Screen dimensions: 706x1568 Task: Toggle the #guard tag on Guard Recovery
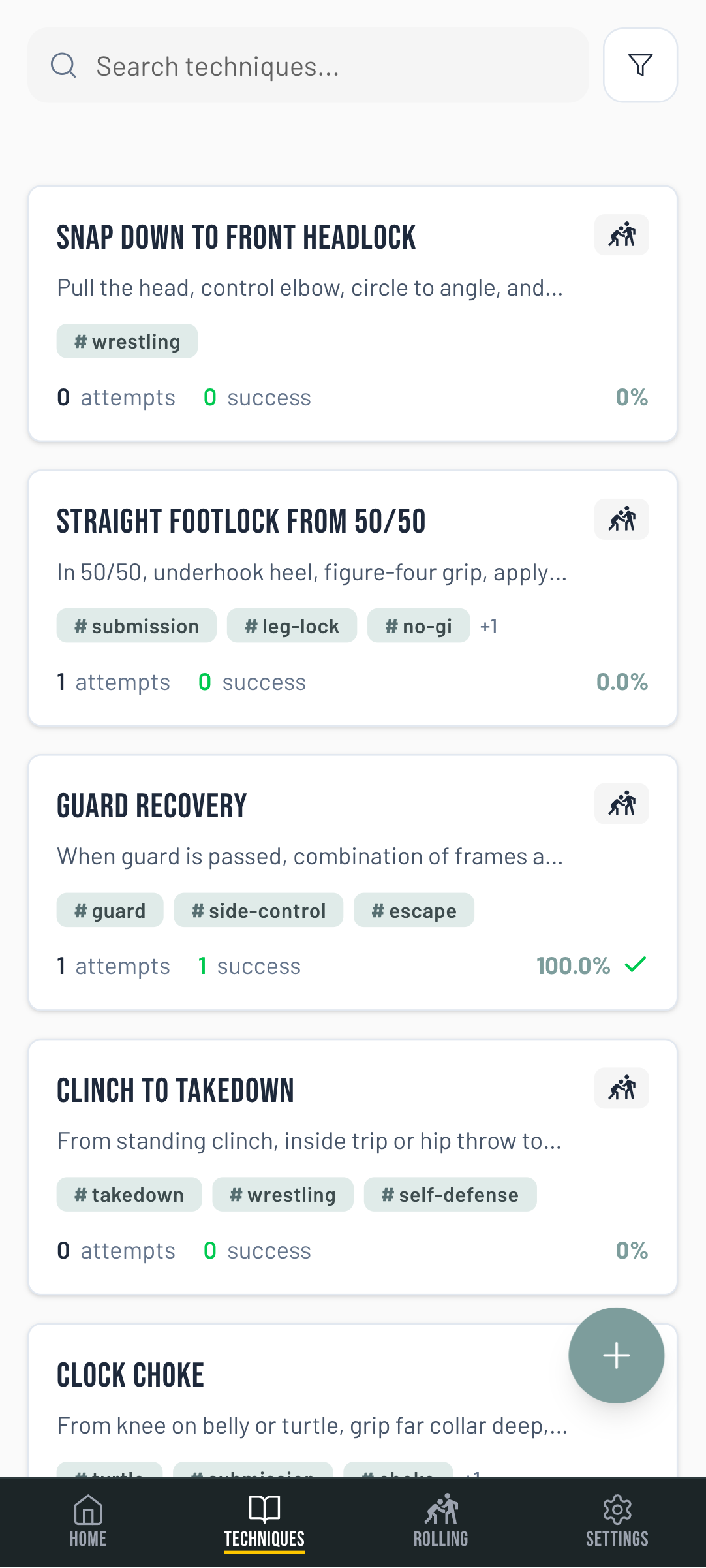point(110,909)
